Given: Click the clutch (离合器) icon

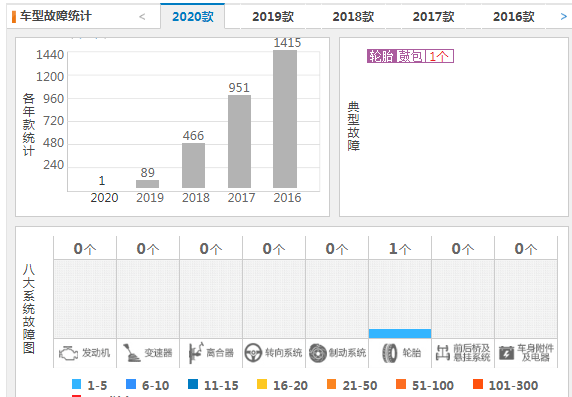Looking at the screenshot, I should click(195, 353).
